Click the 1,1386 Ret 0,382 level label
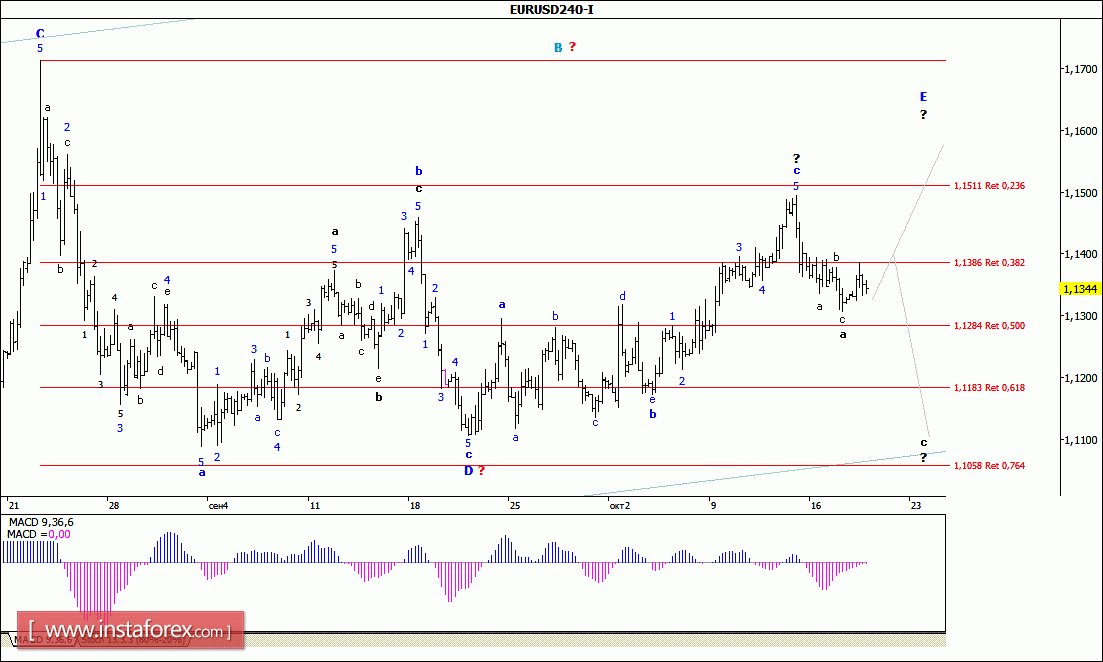This screenshot has height=662, width=1103. click(x=989, y=263)
